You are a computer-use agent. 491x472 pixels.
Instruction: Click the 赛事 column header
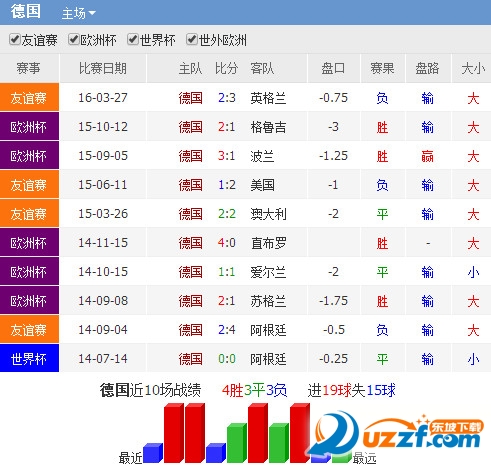(x=29, y=68)
